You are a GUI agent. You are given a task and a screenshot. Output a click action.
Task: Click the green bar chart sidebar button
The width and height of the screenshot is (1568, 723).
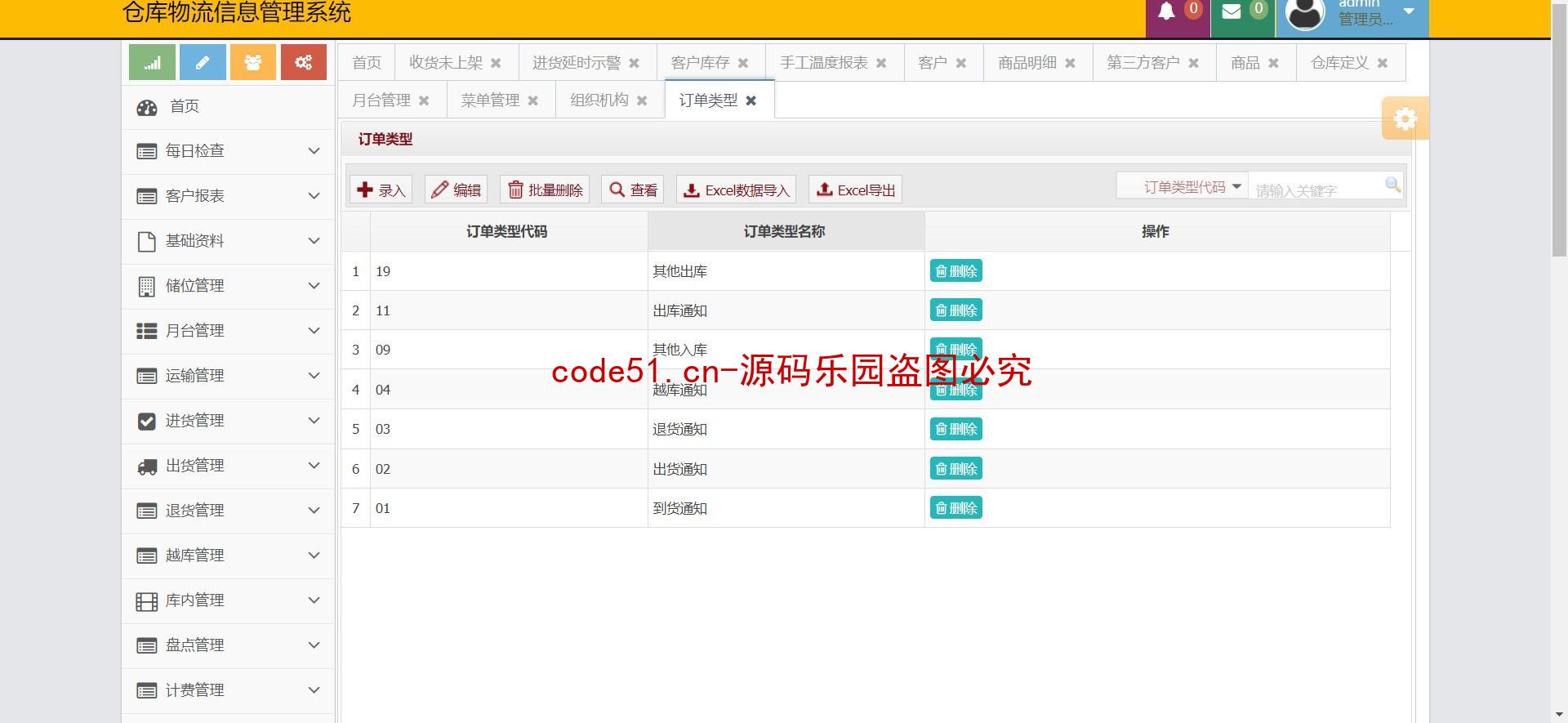pos(152,63)
